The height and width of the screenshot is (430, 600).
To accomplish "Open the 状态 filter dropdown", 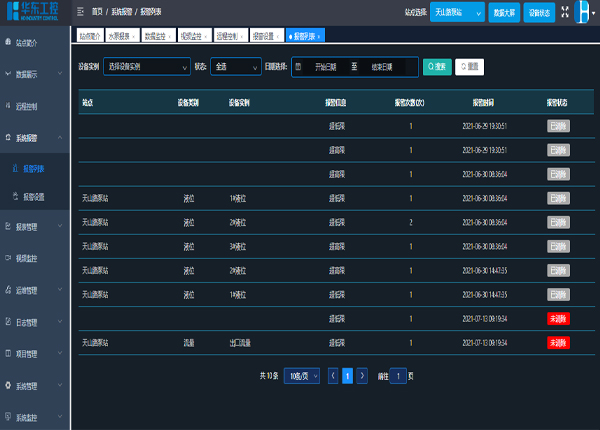I will [x=235, y=67].
